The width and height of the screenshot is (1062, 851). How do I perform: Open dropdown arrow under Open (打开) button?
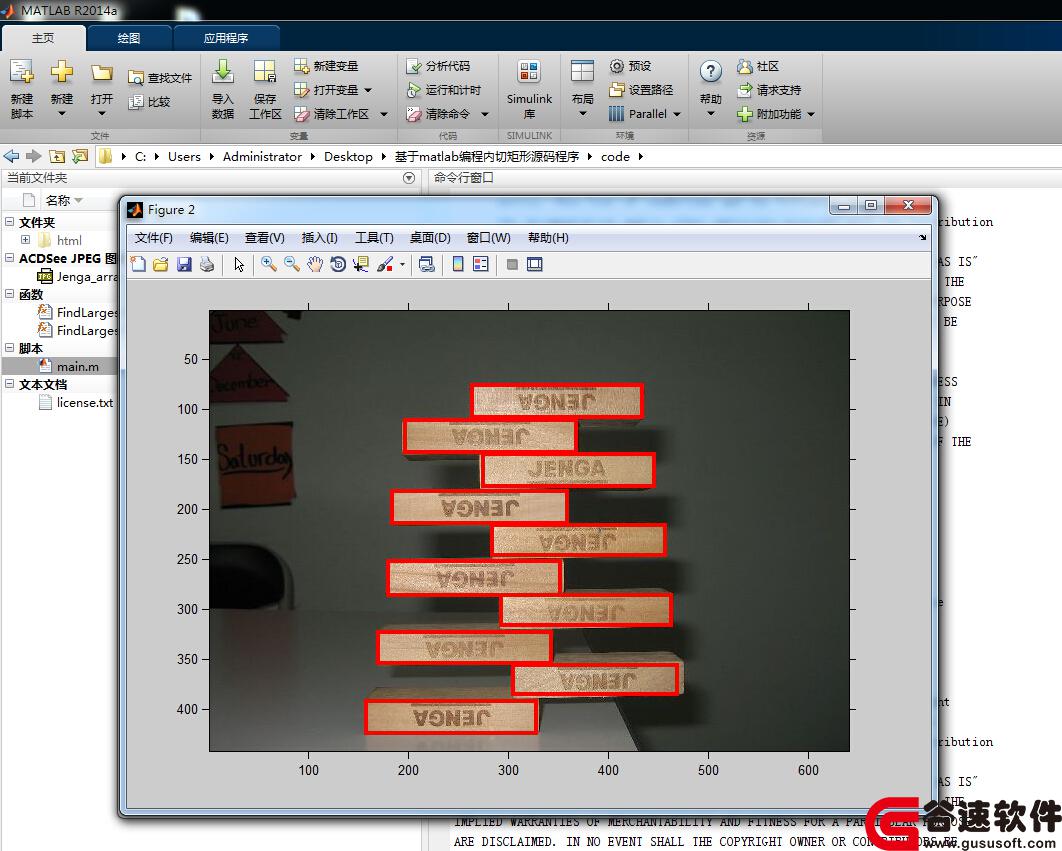click(x=102, y=113)
